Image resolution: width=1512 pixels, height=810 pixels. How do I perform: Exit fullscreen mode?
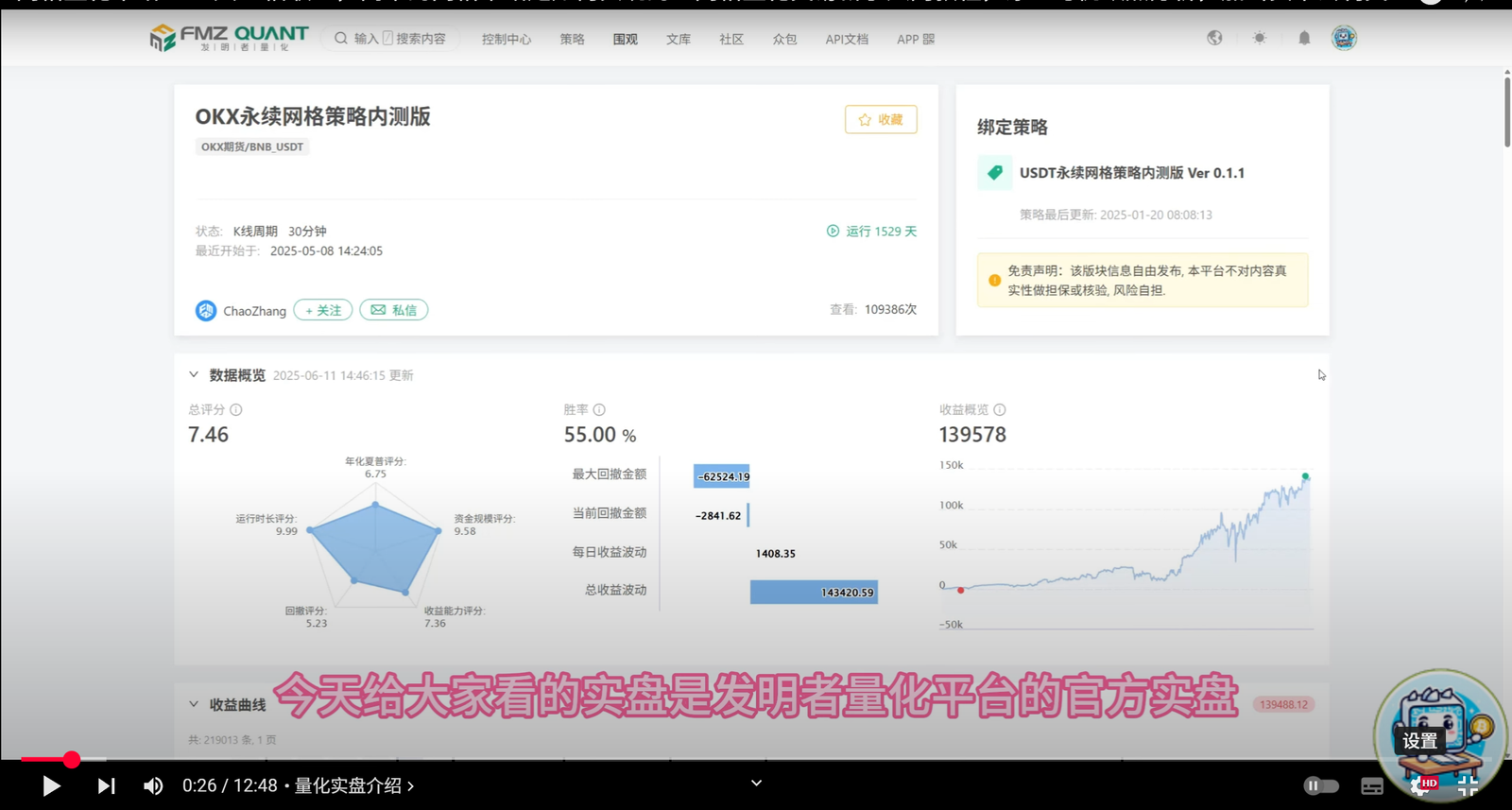1468,784
